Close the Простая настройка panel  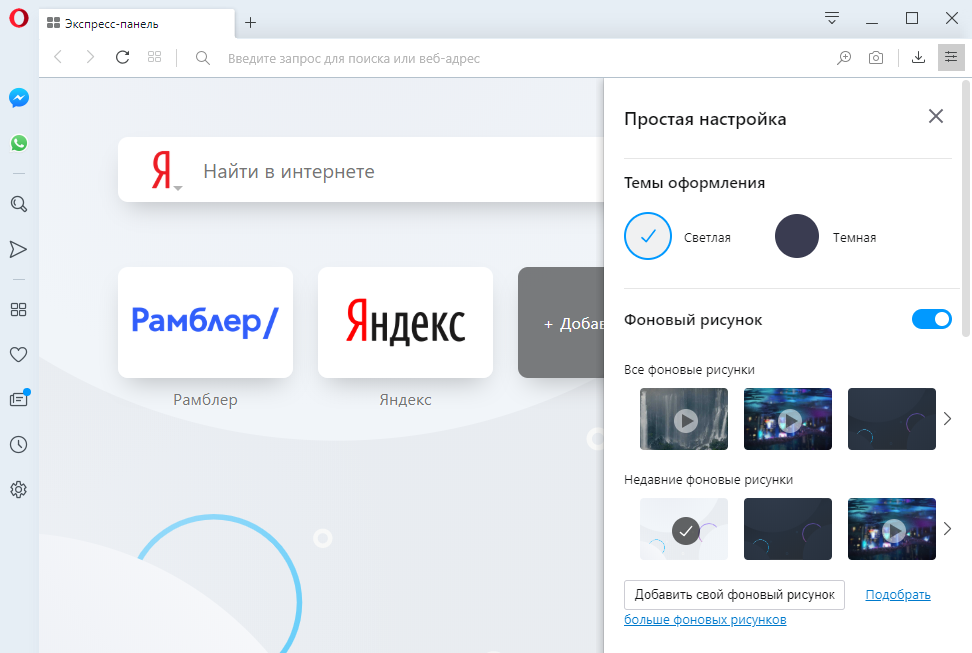[x=936, y=116]
